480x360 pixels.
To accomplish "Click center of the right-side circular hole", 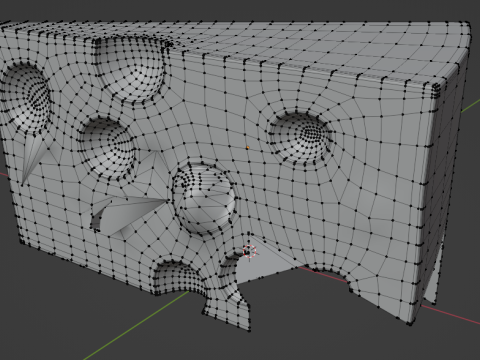I will pos(302,137).
